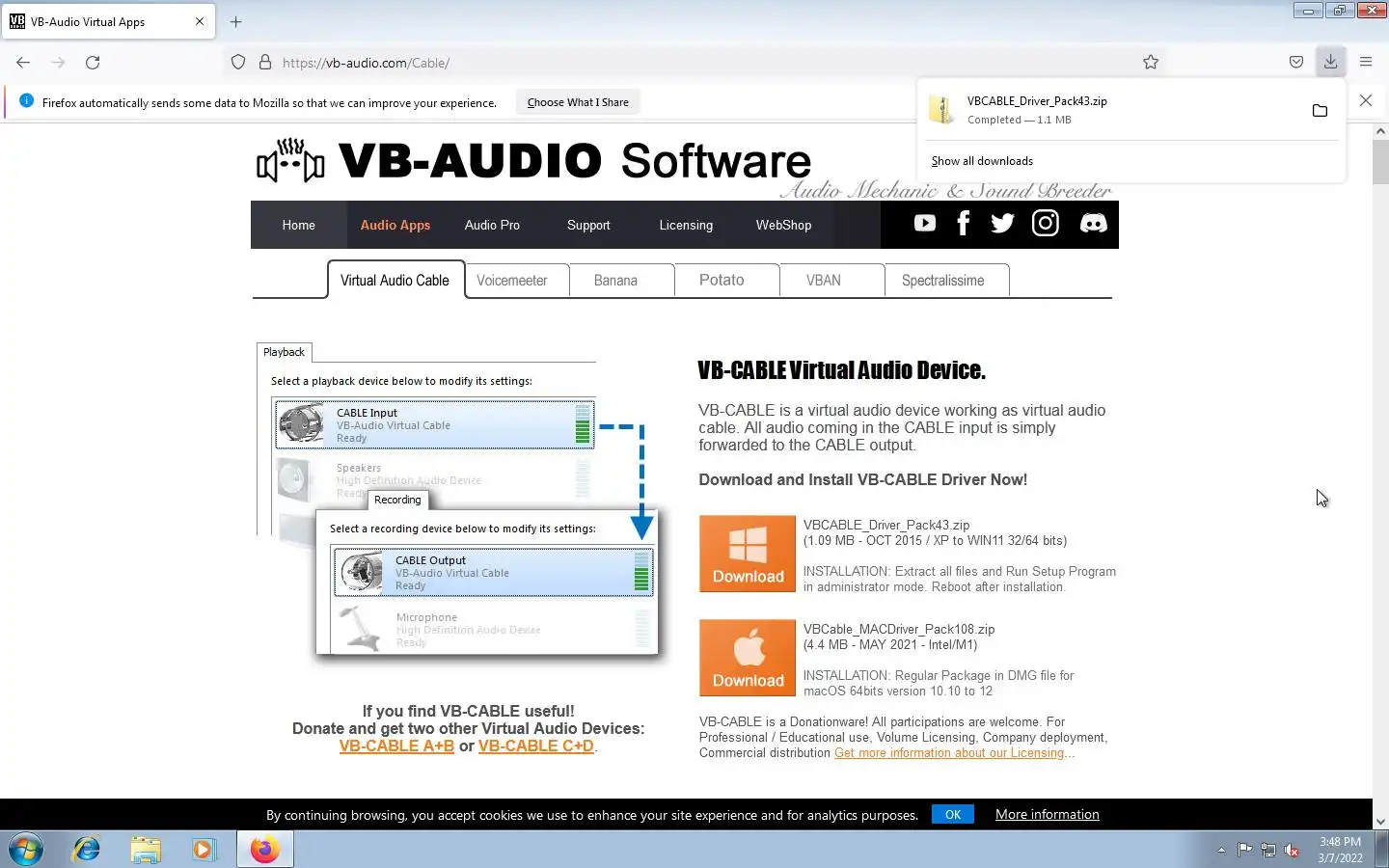Follow the VB-CABLE C+D link
Viewport: 1389px width, 868px height.
point(536,746)
